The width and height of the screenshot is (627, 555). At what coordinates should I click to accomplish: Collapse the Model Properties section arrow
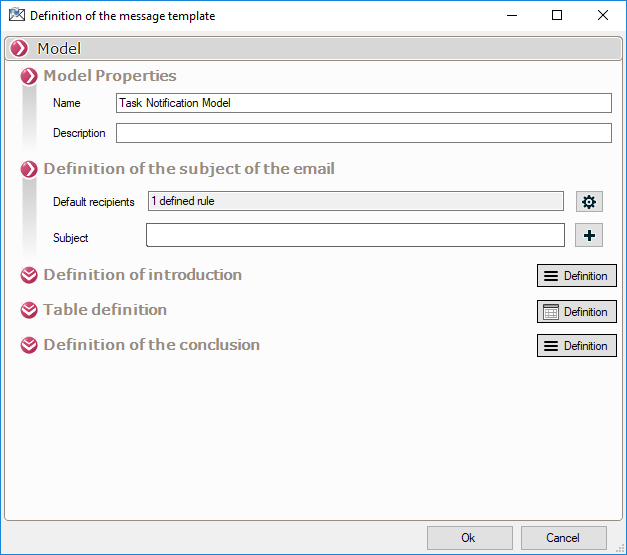[29, 76]
